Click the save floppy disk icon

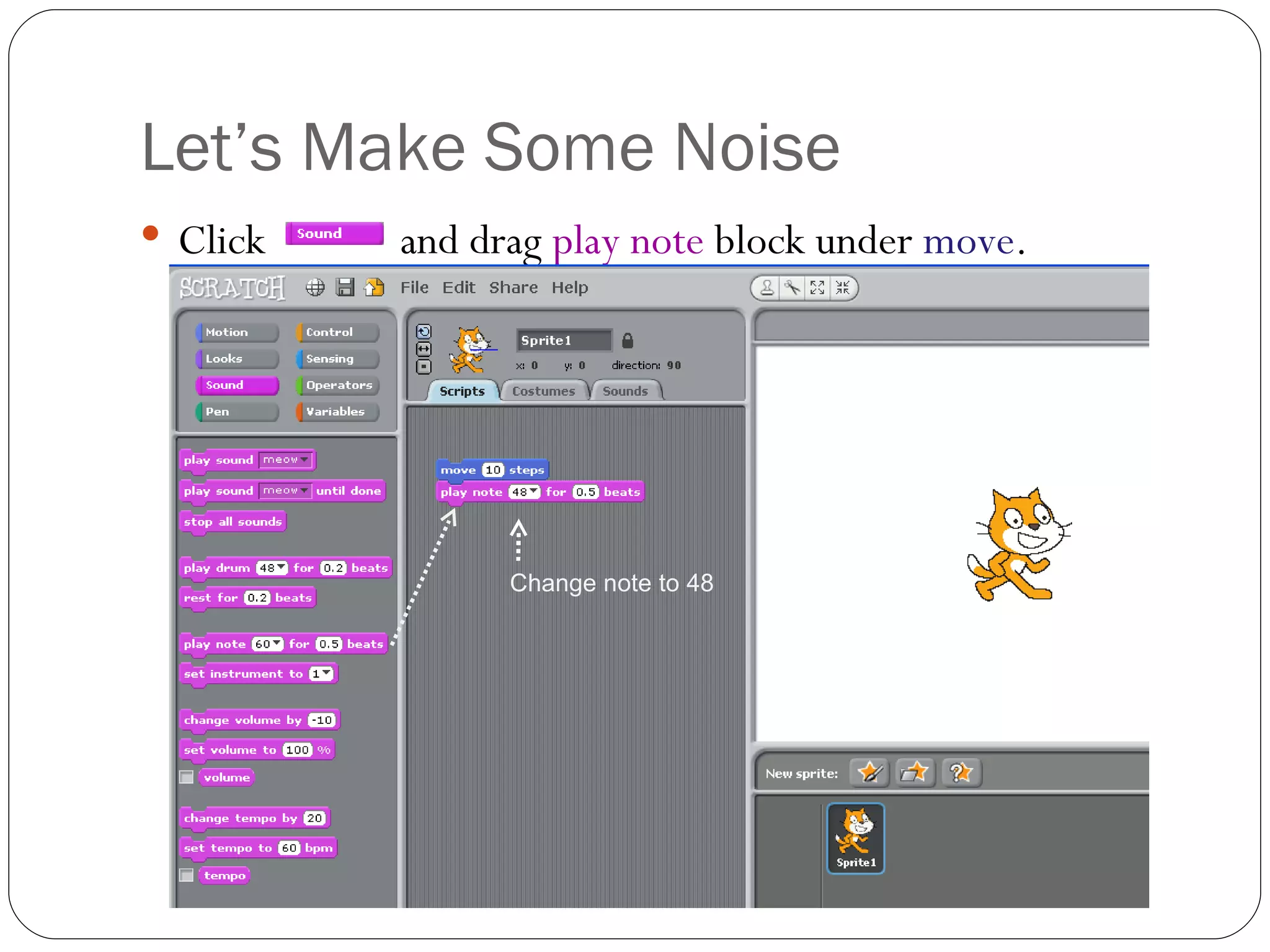coord(345,288)
